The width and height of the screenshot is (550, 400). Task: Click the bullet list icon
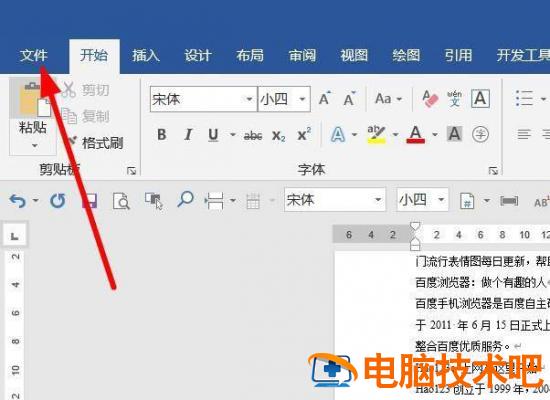coord(525,98)
